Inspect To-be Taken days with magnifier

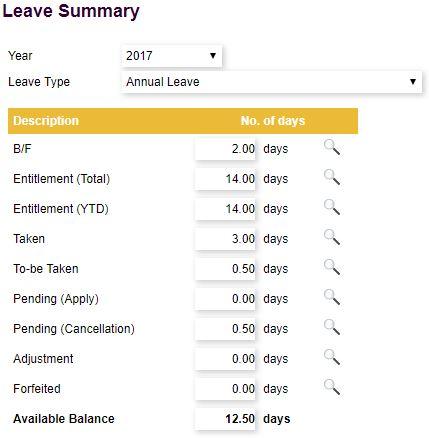(x=332, y=267)
